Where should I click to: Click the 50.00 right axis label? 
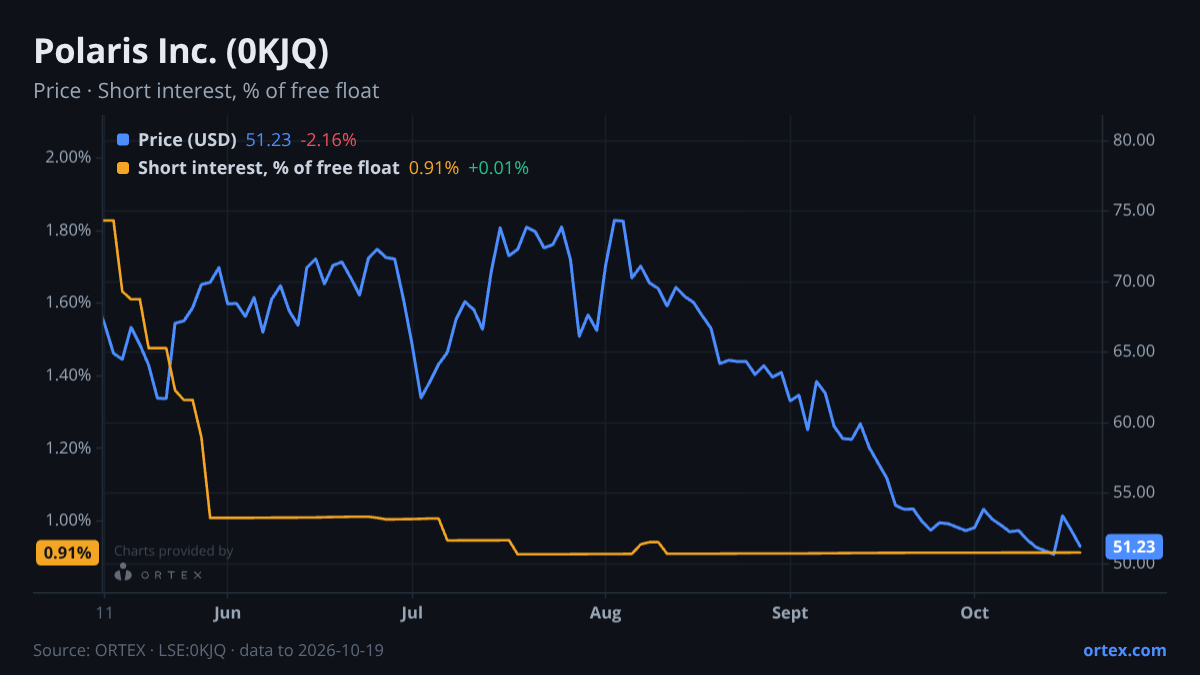[1134, 563]
